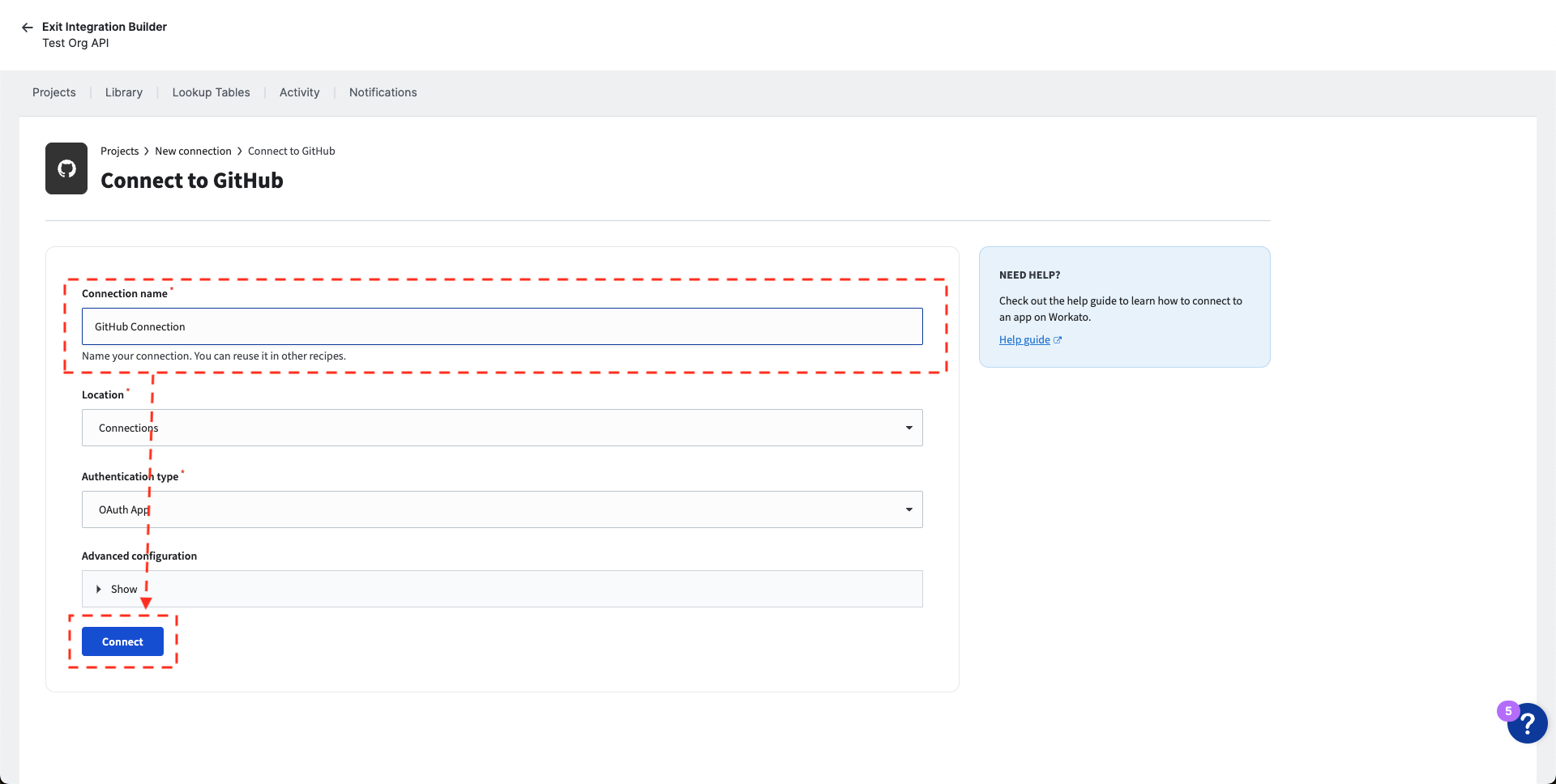Click Connect to GitHub breadcrumb item
This screenshot has width=1556, height=784.
(x=292, y=151)
